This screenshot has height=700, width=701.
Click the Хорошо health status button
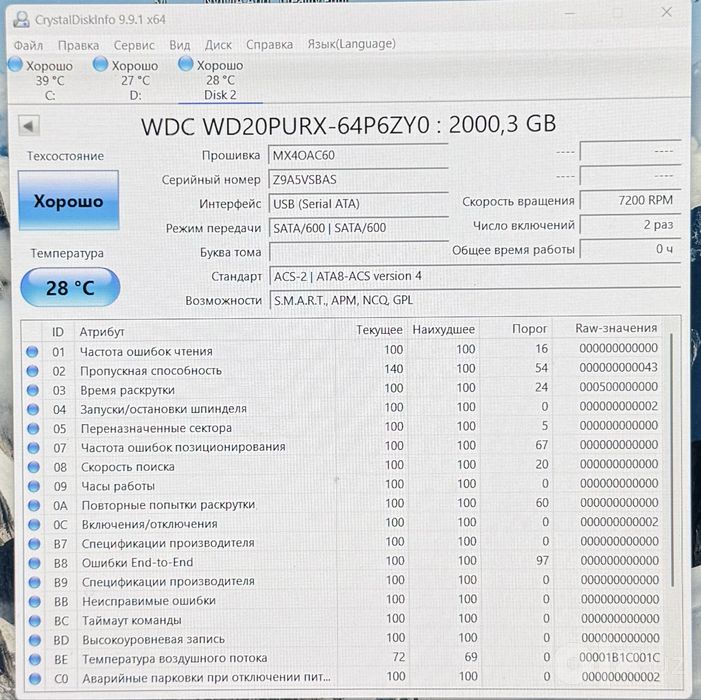point(68,201)
